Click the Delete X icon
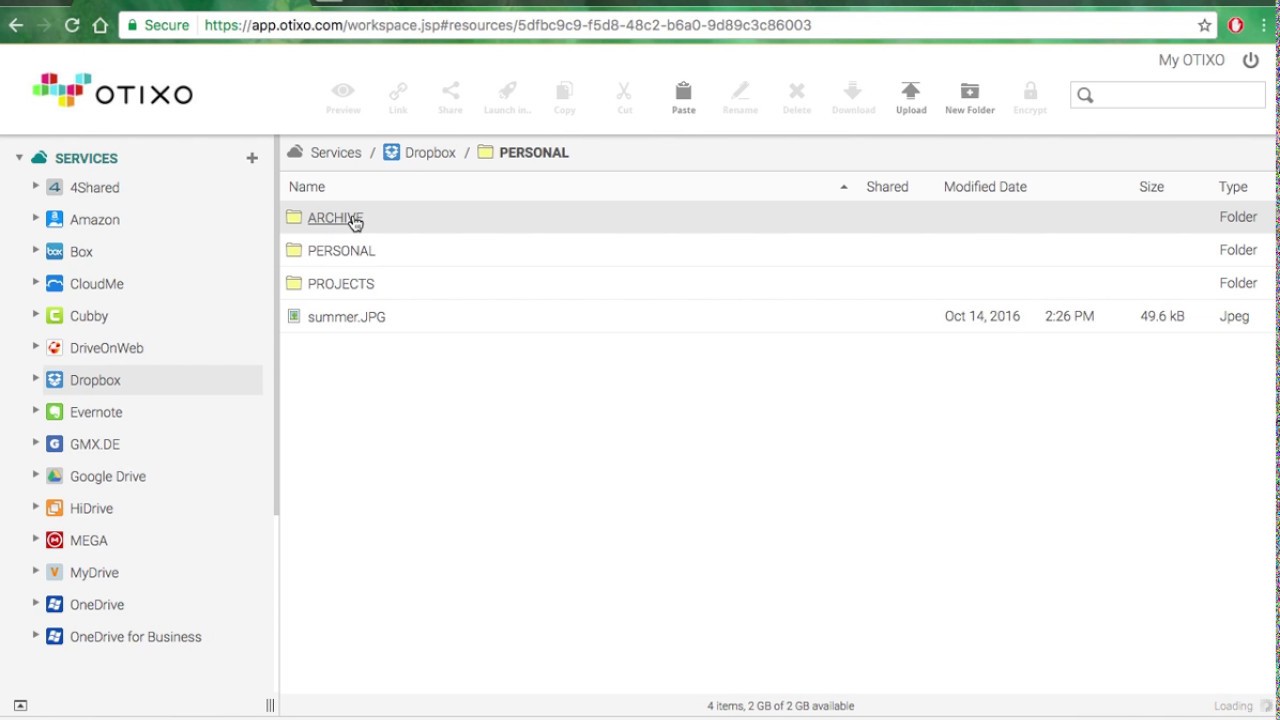Viewport: 1280px width, 720px height. (x=796, y=91)
